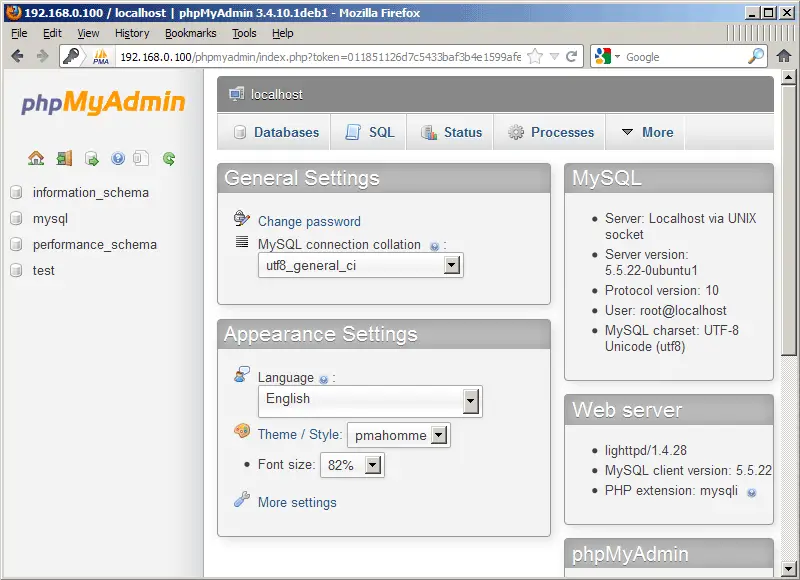This screenshot has height=580, width=800.
Task: Click the phpMyAdmin logo
Action: 103,101
